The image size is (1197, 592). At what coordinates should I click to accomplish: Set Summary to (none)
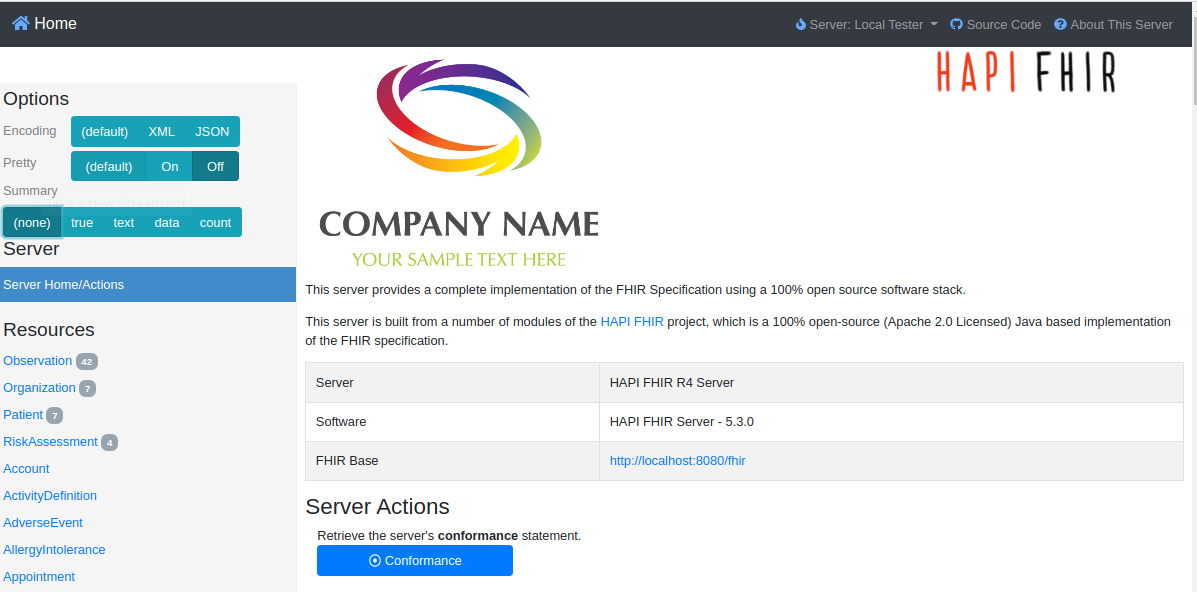tap(32, 222)
